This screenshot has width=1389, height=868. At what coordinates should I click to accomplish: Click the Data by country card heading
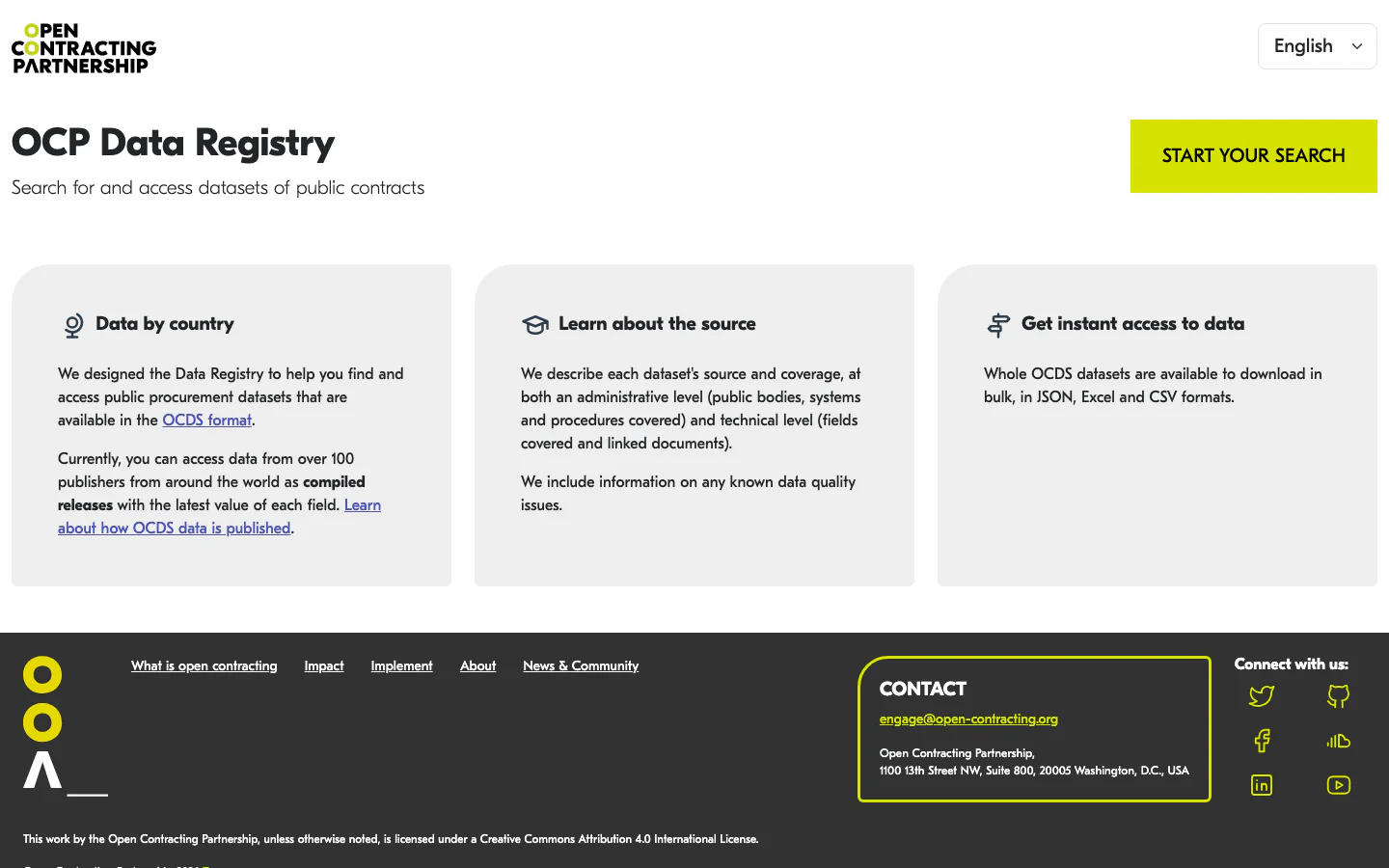coord(164,324)
